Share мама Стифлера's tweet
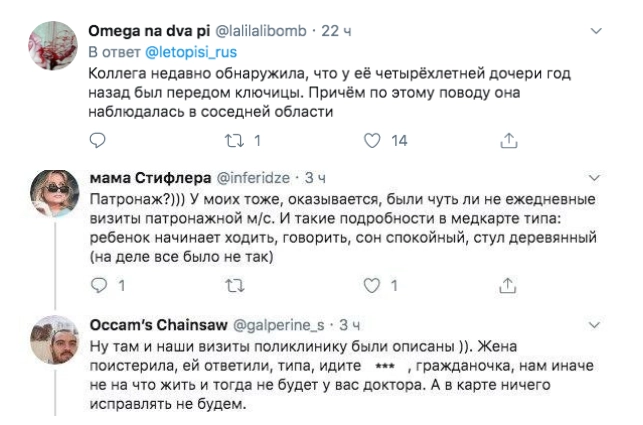 (506, 287)
